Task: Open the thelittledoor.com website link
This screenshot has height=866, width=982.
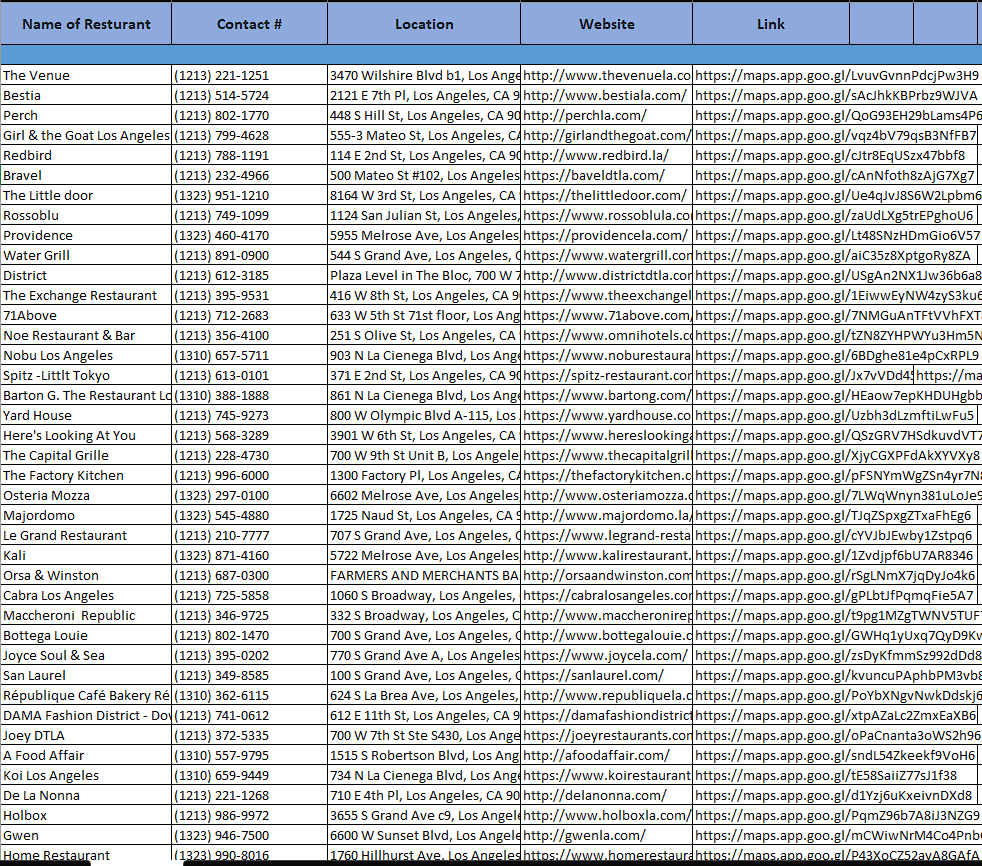Action: point(605,195)
